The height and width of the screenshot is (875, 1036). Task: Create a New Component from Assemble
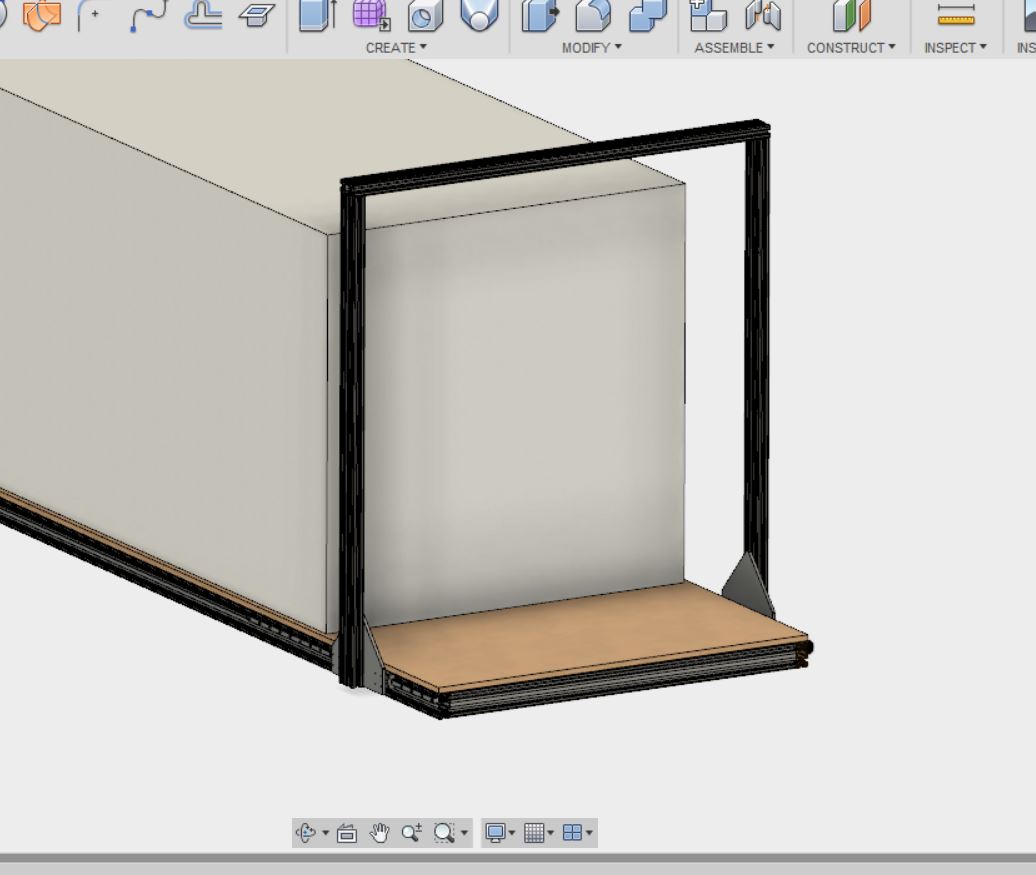click(x=708, y=15)
